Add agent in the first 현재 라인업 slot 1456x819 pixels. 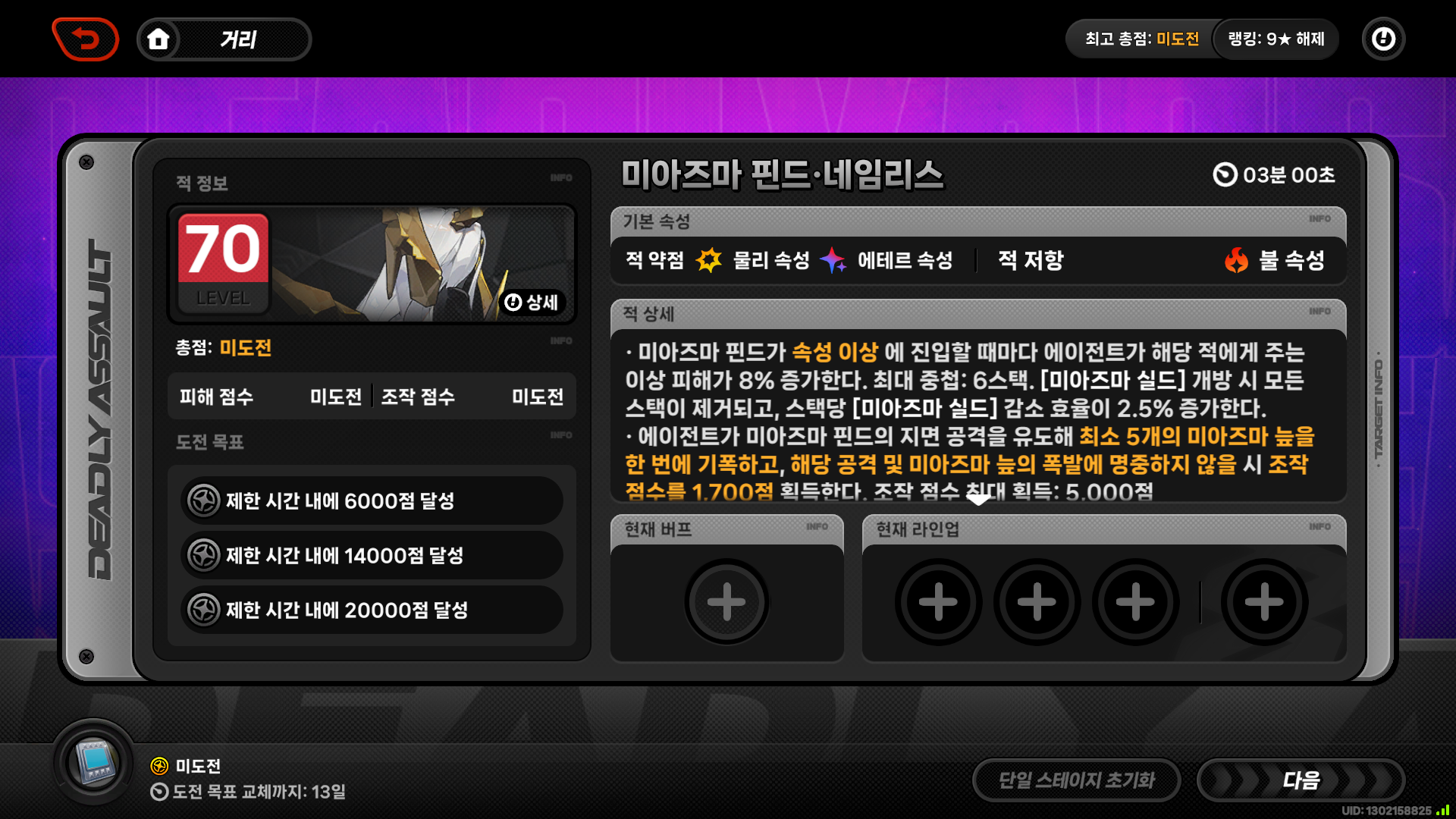[938, 602]
